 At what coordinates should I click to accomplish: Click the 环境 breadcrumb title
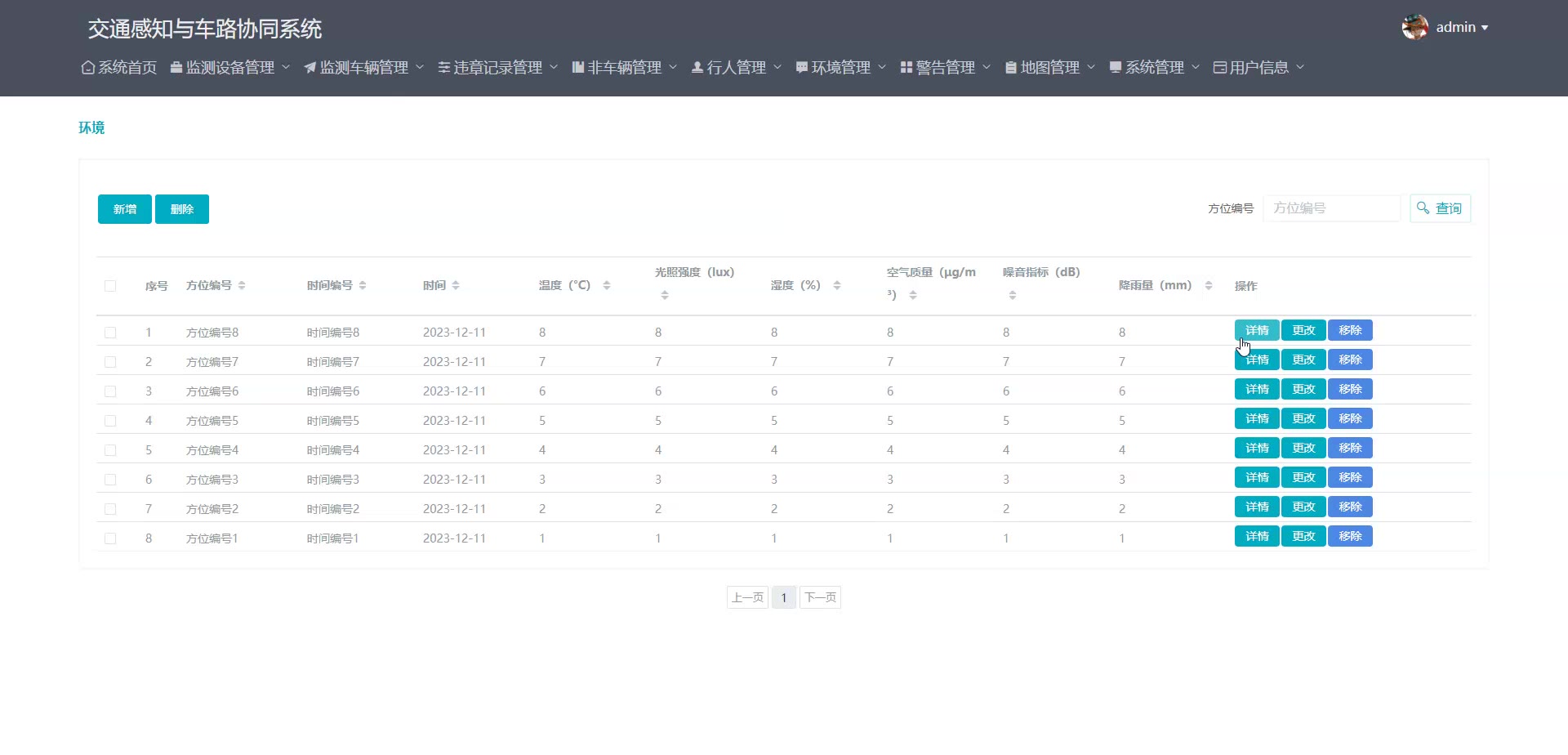[91, 127]
